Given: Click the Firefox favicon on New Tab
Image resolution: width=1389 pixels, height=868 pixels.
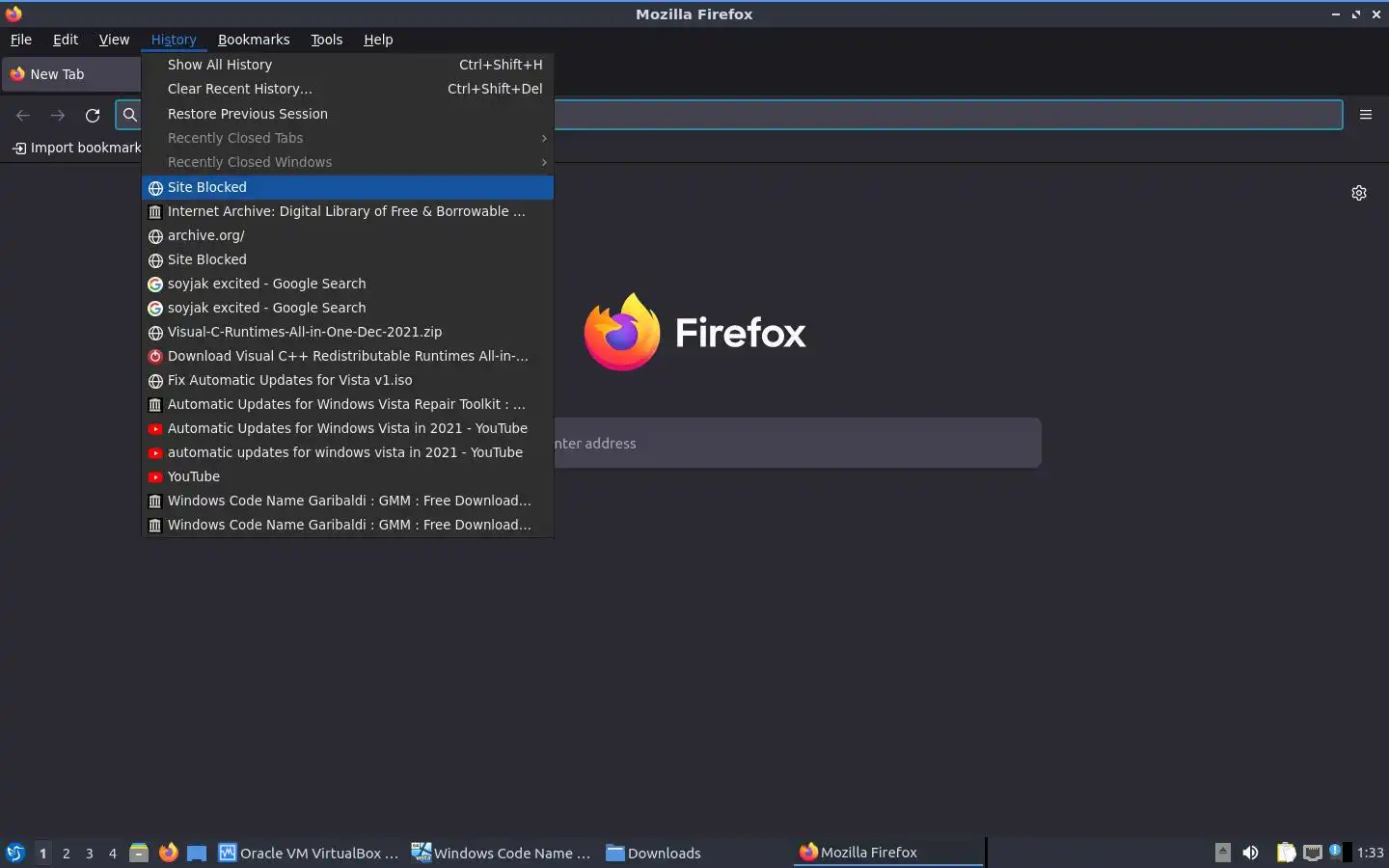Looking at the screenshot, I should (x=17, y=74).
